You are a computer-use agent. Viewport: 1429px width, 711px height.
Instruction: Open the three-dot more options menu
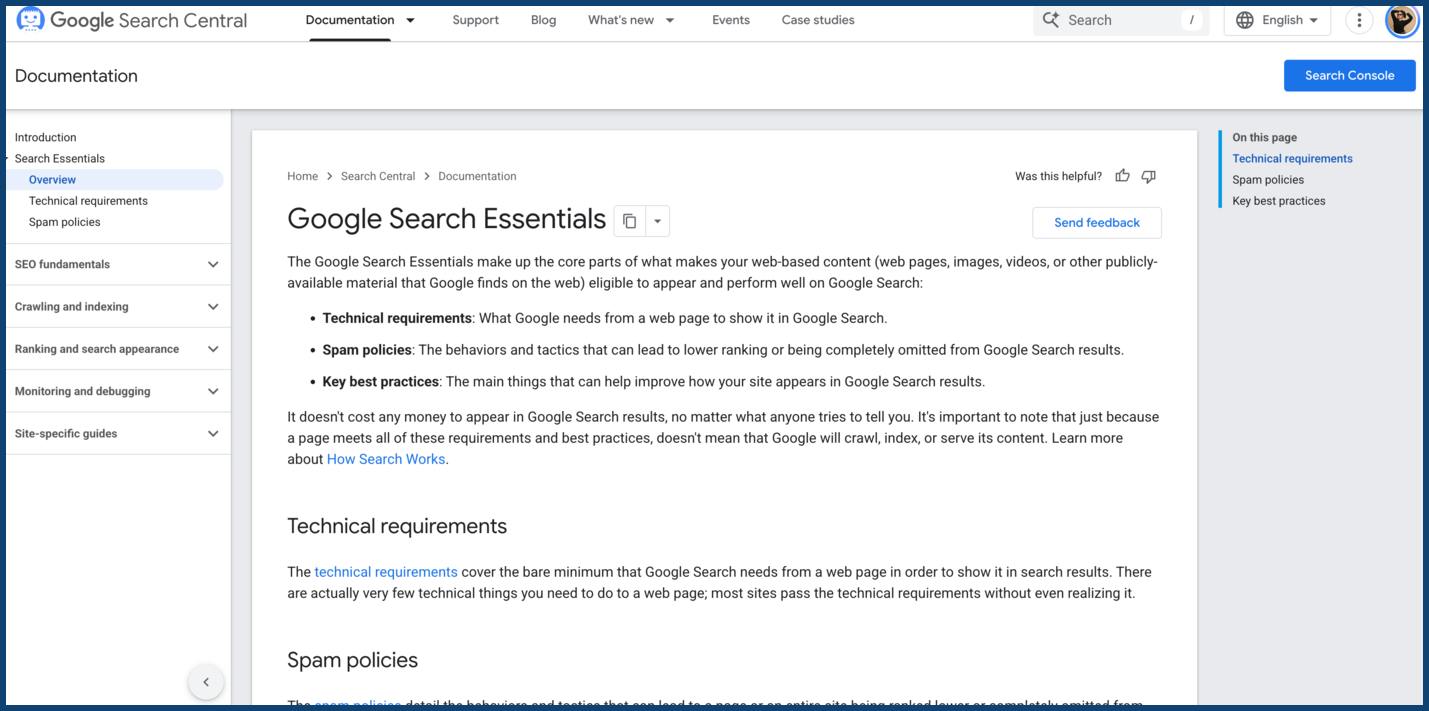click(1359, 20)
